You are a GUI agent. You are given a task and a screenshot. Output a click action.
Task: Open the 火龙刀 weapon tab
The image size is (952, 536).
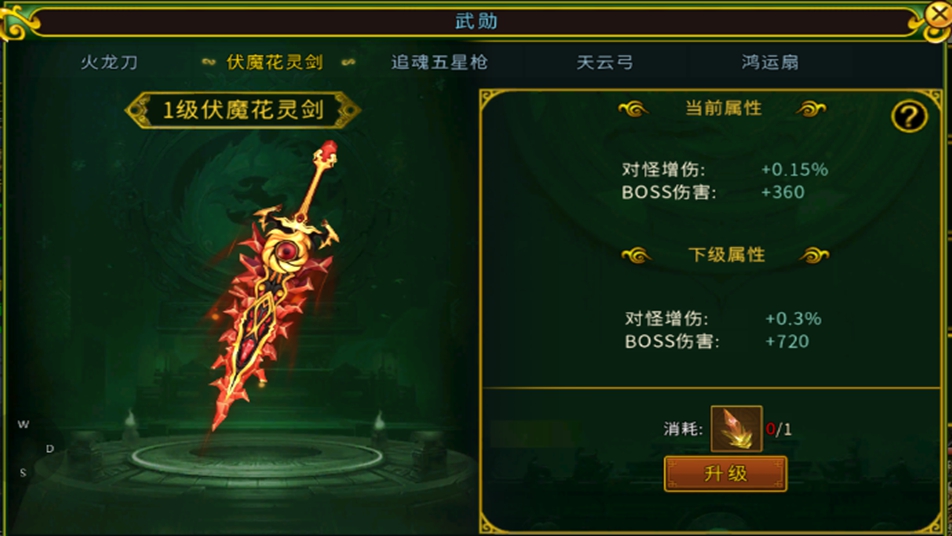(109, 62)
